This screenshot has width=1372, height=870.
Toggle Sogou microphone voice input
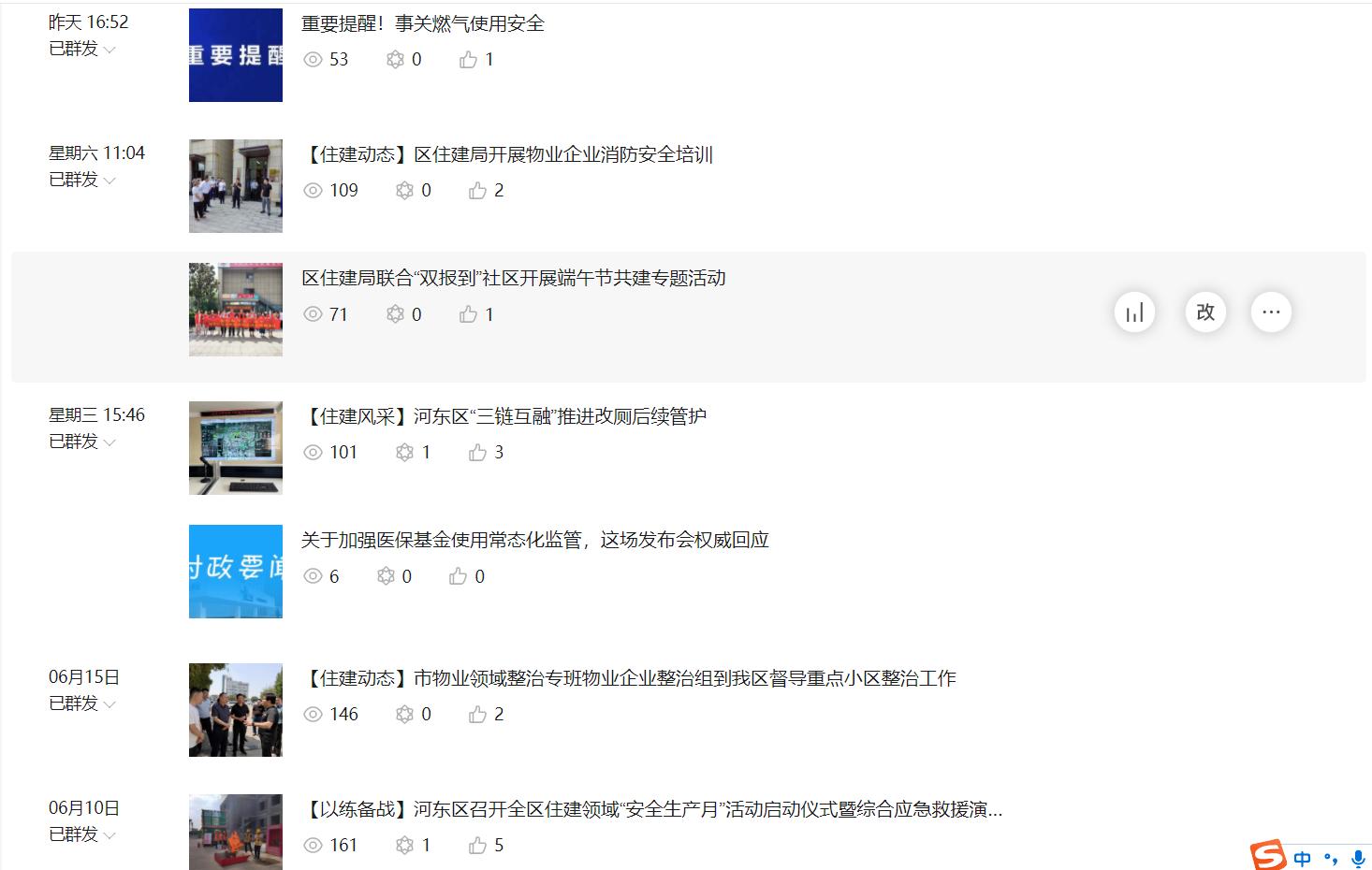pos(1359,858)
